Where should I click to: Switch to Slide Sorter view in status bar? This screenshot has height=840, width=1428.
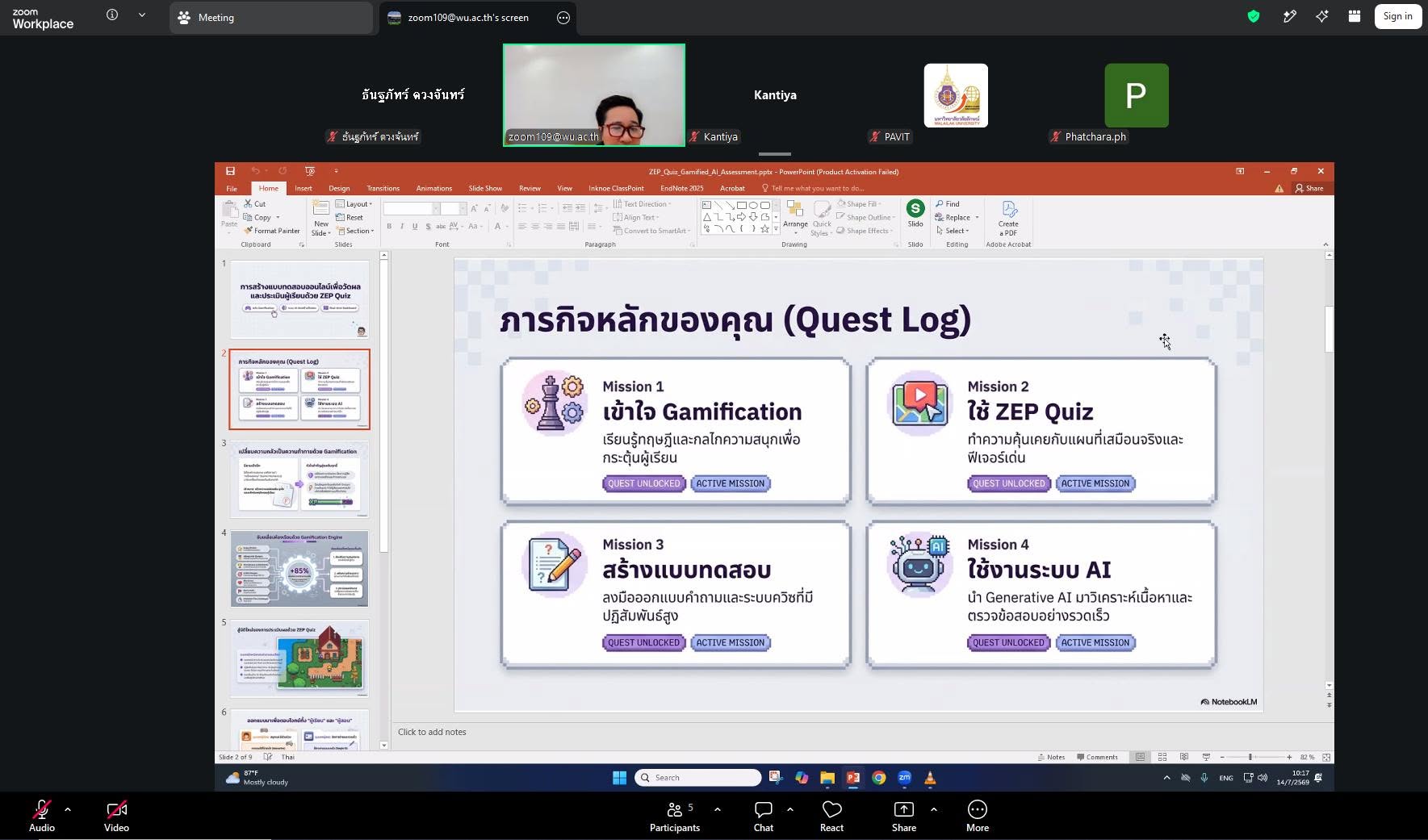1162,757
